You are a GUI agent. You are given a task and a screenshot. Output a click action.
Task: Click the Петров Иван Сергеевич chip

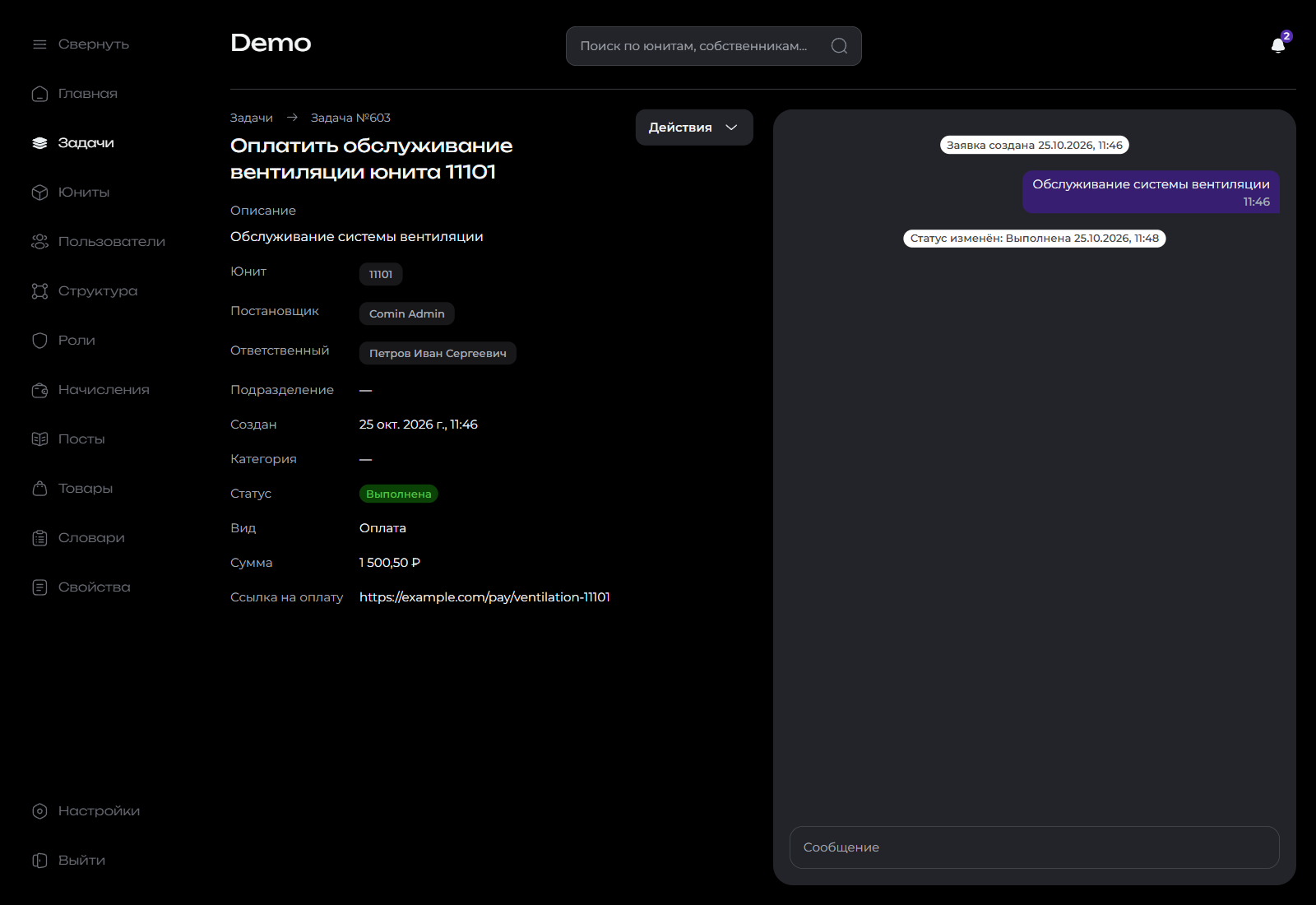438,353
